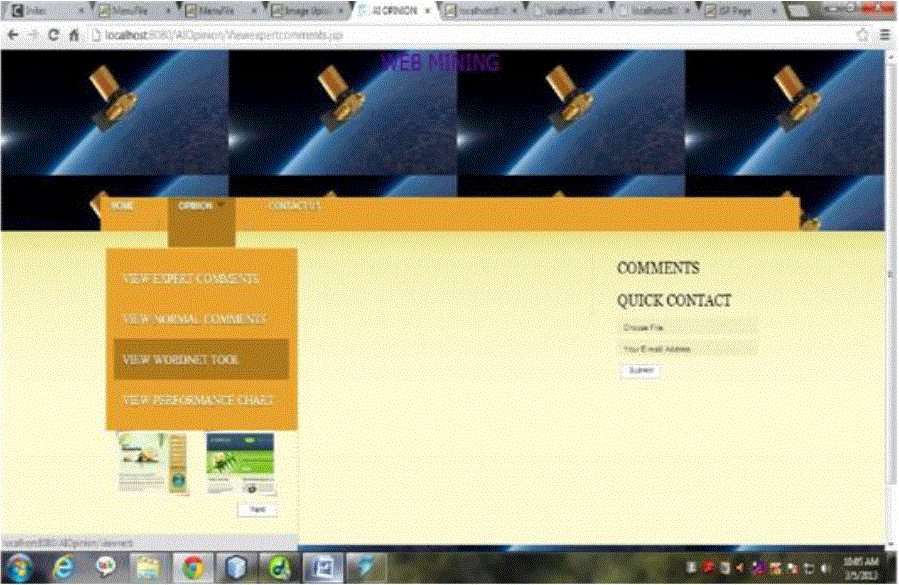Go to the HOME navigation link
The height and width of the screenshot is (585, 899).
[122, 206]
